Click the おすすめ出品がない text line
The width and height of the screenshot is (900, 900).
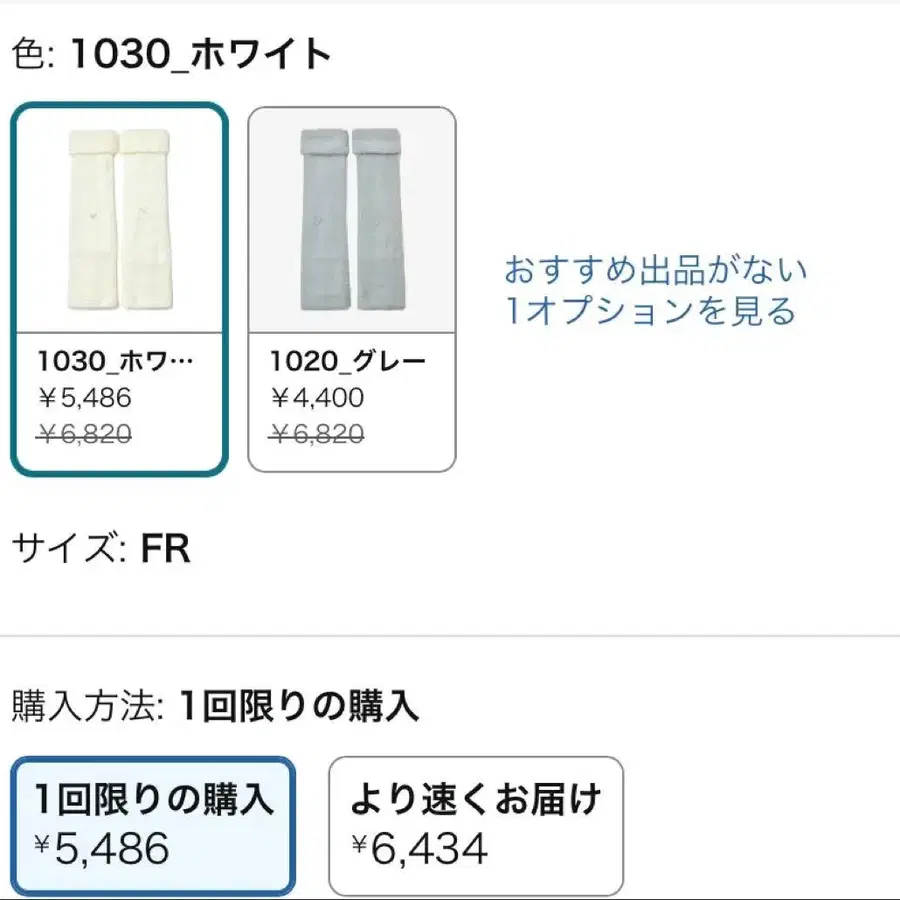click(x=655, y=270)
